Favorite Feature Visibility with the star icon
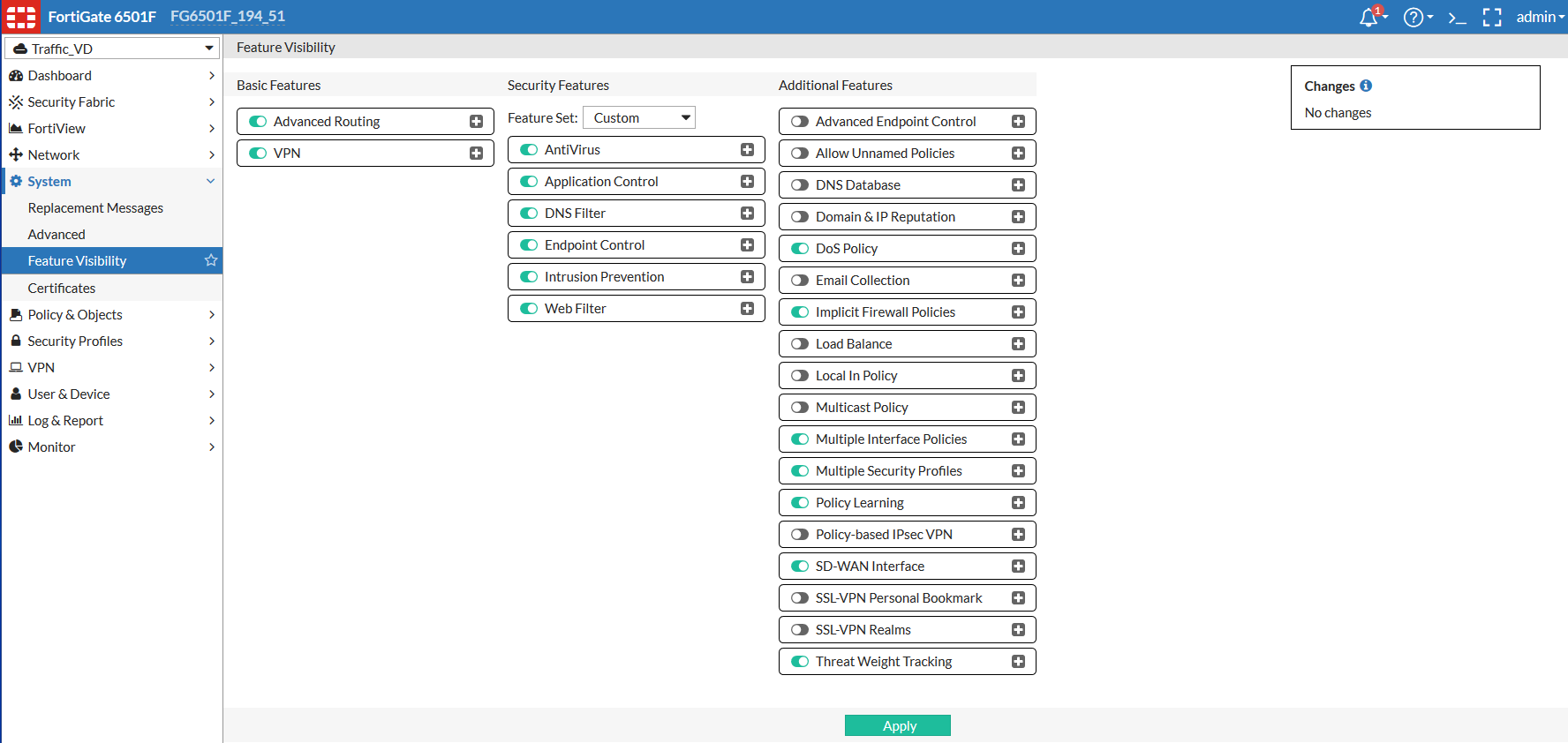Image resolution: width=1568 pixels, height=743 pixels. pyautogui.click(x=211, y=260)
